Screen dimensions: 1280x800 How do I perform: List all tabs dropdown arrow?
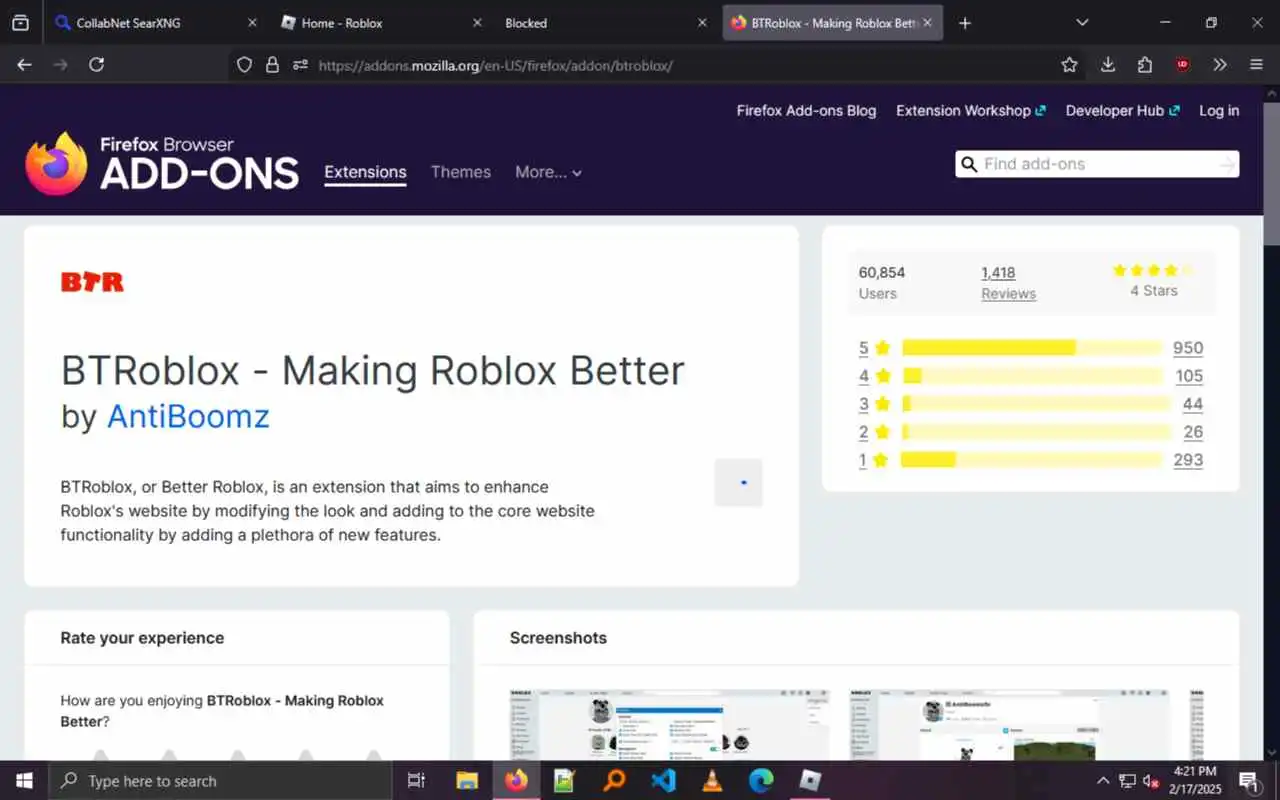(1082, 23)
